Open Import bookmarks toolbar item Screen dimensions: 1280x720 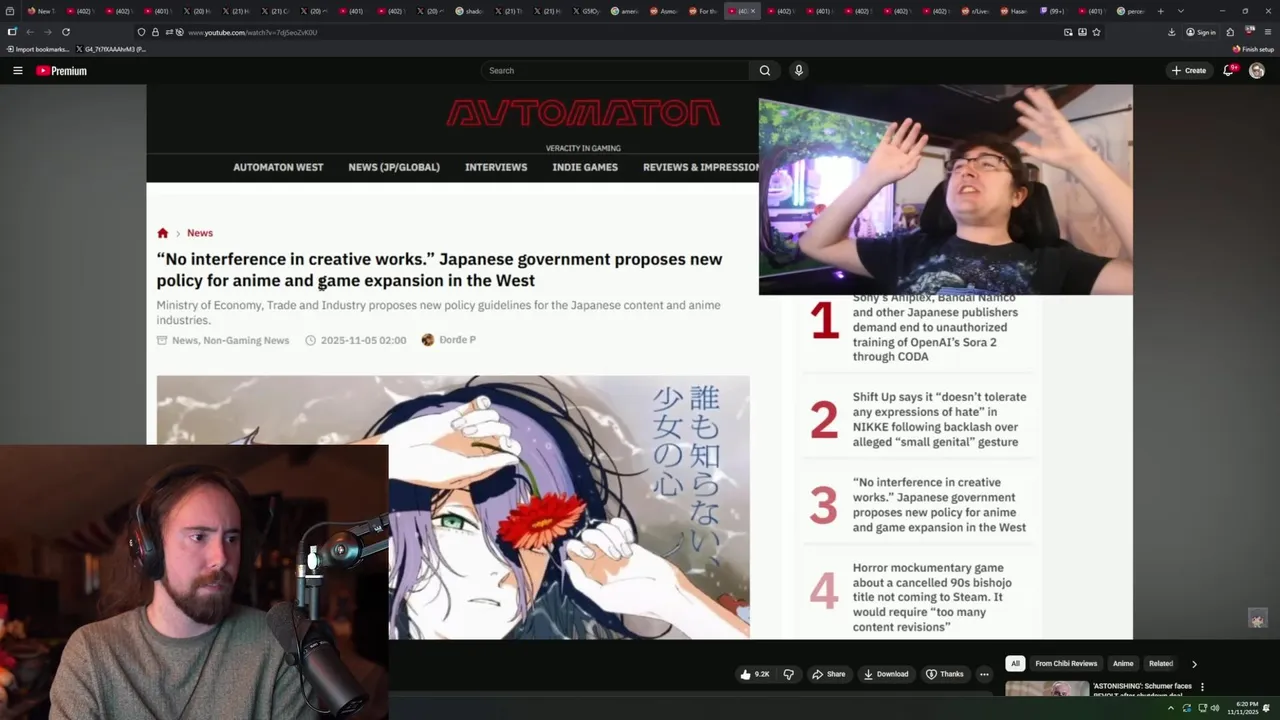click(38, 49)
